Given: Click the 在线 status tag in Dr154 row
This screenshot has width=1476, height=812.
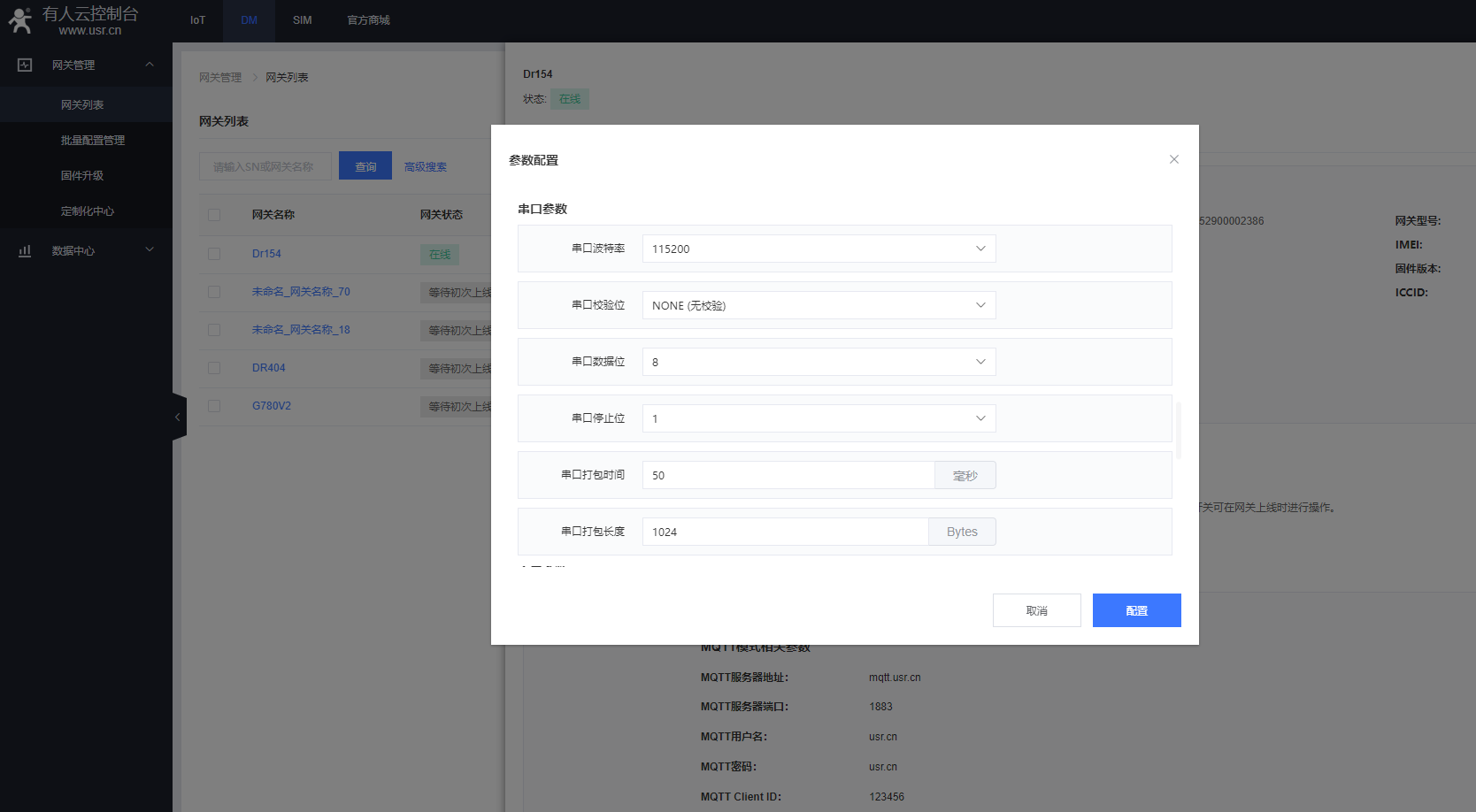Looking at the screenshot, I should pos(440,255).
